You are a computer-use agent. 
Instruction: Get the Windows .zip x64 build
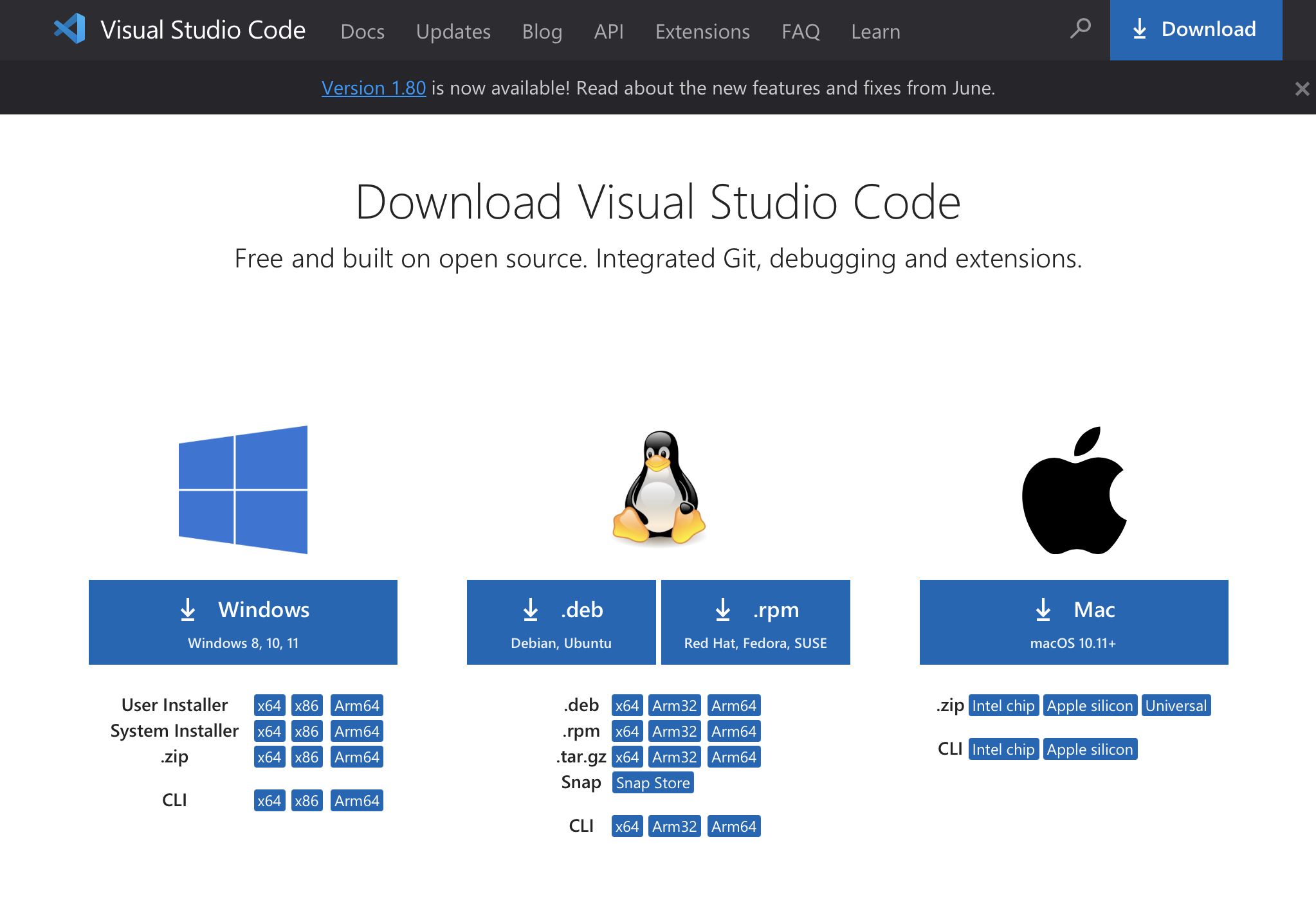[270, 757]
